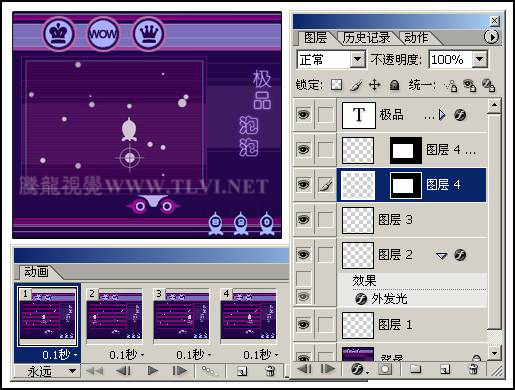Image resolution: width=515 pixels, height=390 pixels.
Task: Step to next frame in animation panel
Action: (180, 371)
